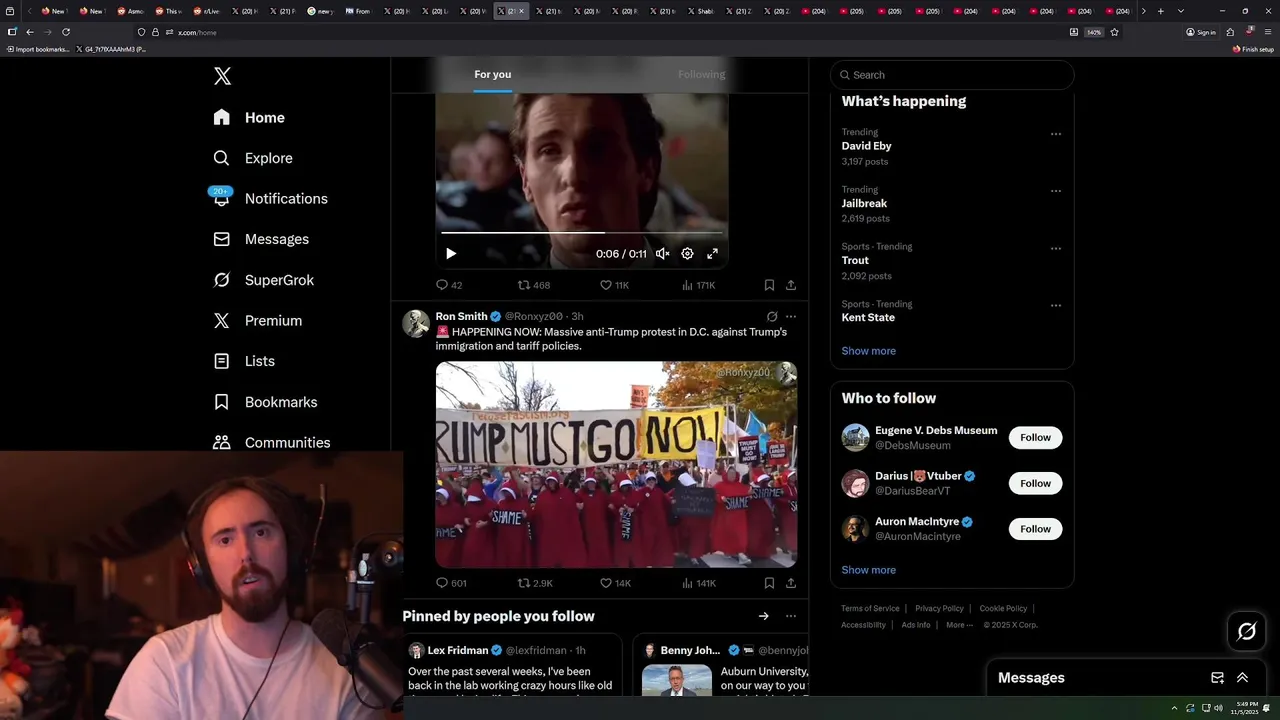Image resolution: width=1280 pixels, height=720 pixels.
Task: Click the X search field
Action: click(952, 75)
